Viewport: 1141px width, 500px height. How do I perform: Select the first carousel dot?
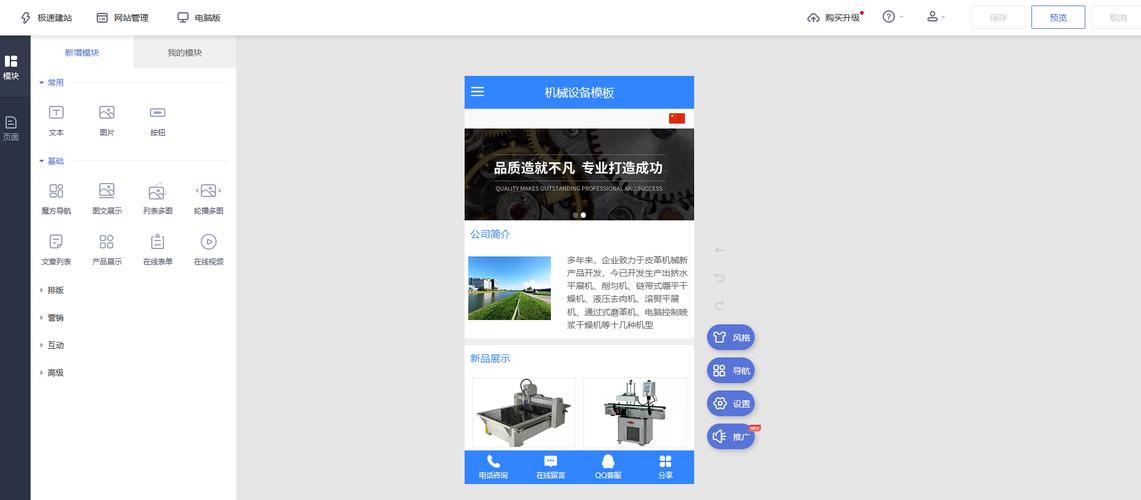point(575,215)
